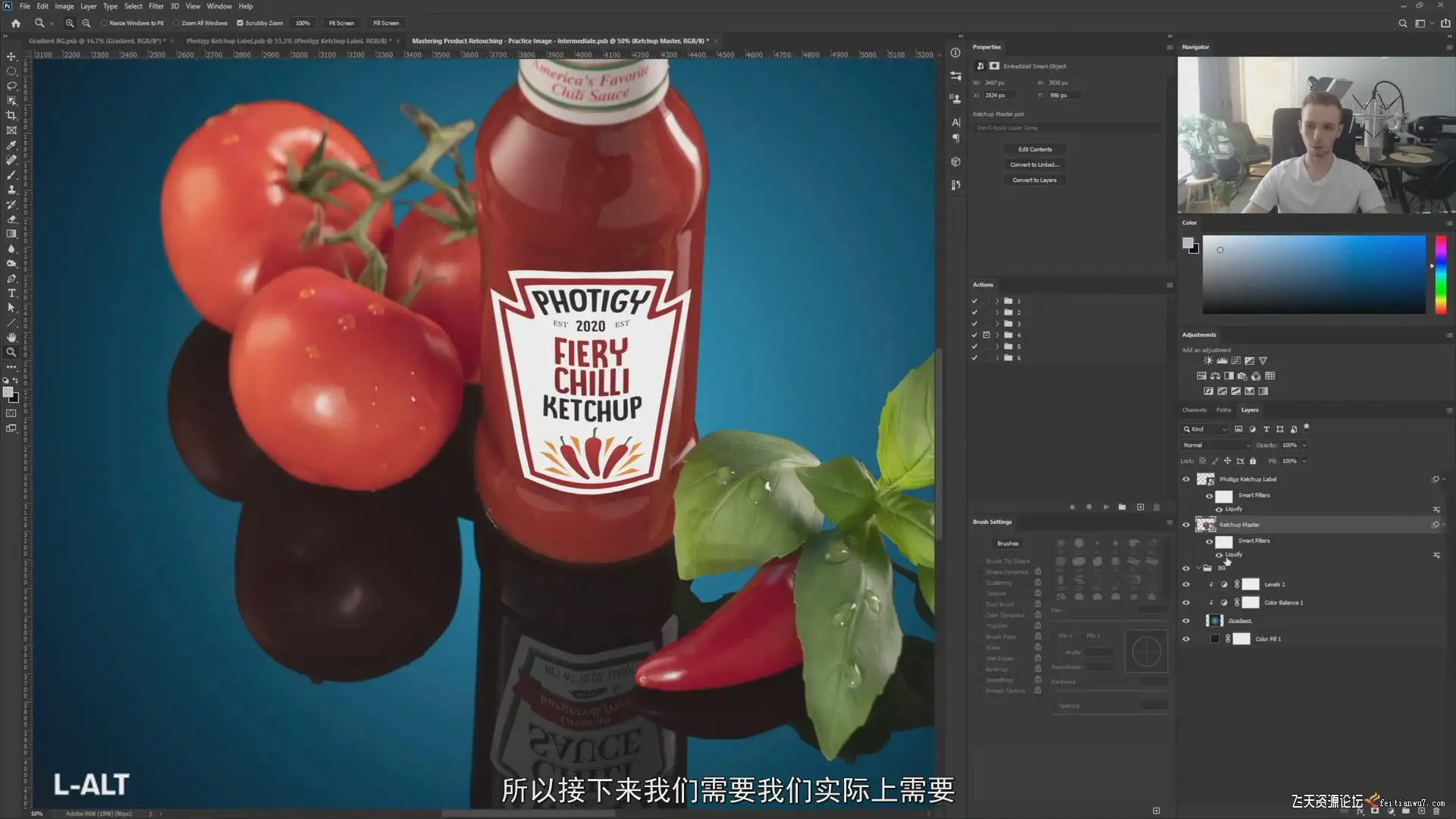Select the Clone Stamp tool
1456x819 pixels.
[11, 190]
